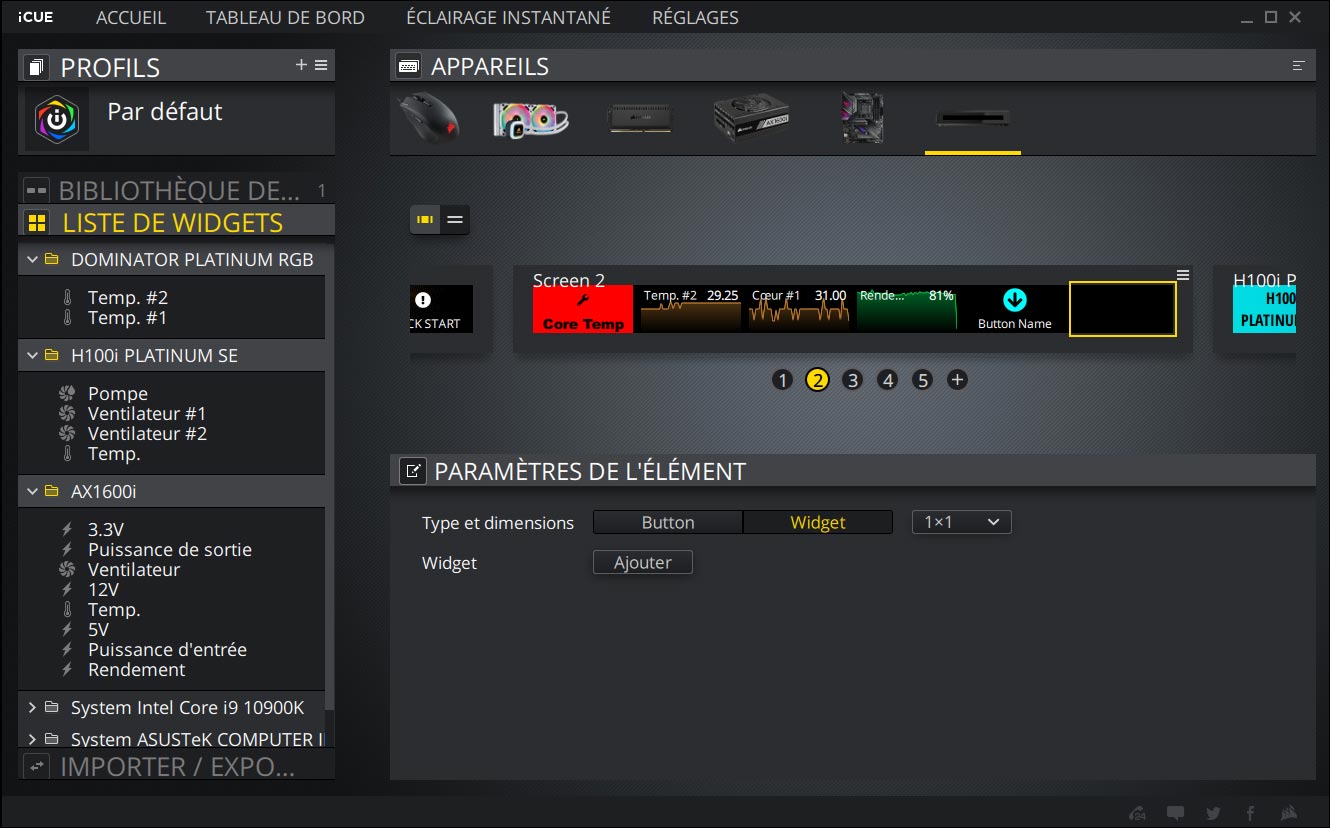Switch to horizontal strip screen view

coord(425,219)
